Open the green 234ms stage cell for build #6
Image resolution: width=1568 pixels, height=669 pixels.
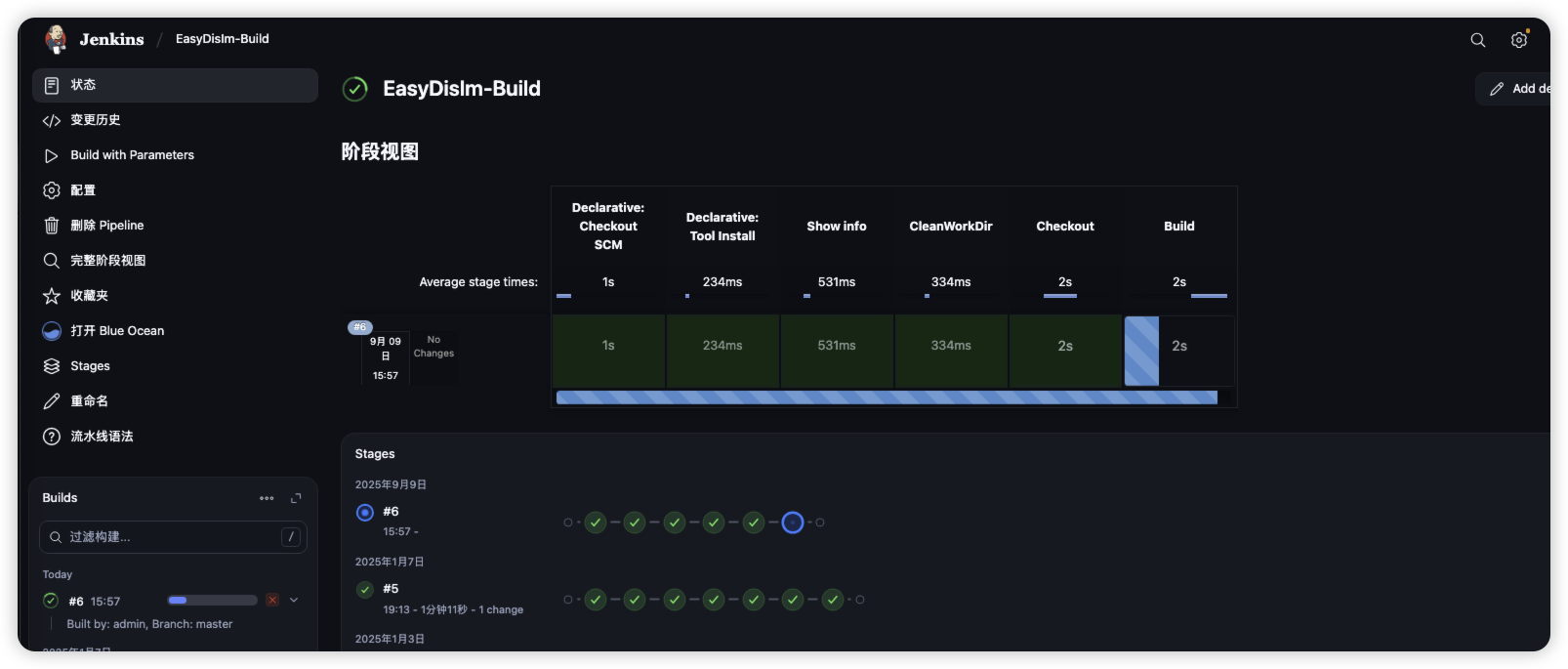pos(722,351)
